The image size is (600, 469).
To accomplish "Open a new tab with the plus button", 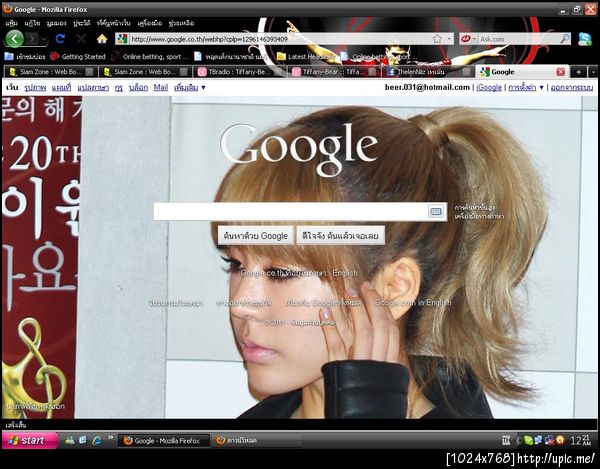I will 578,72.
